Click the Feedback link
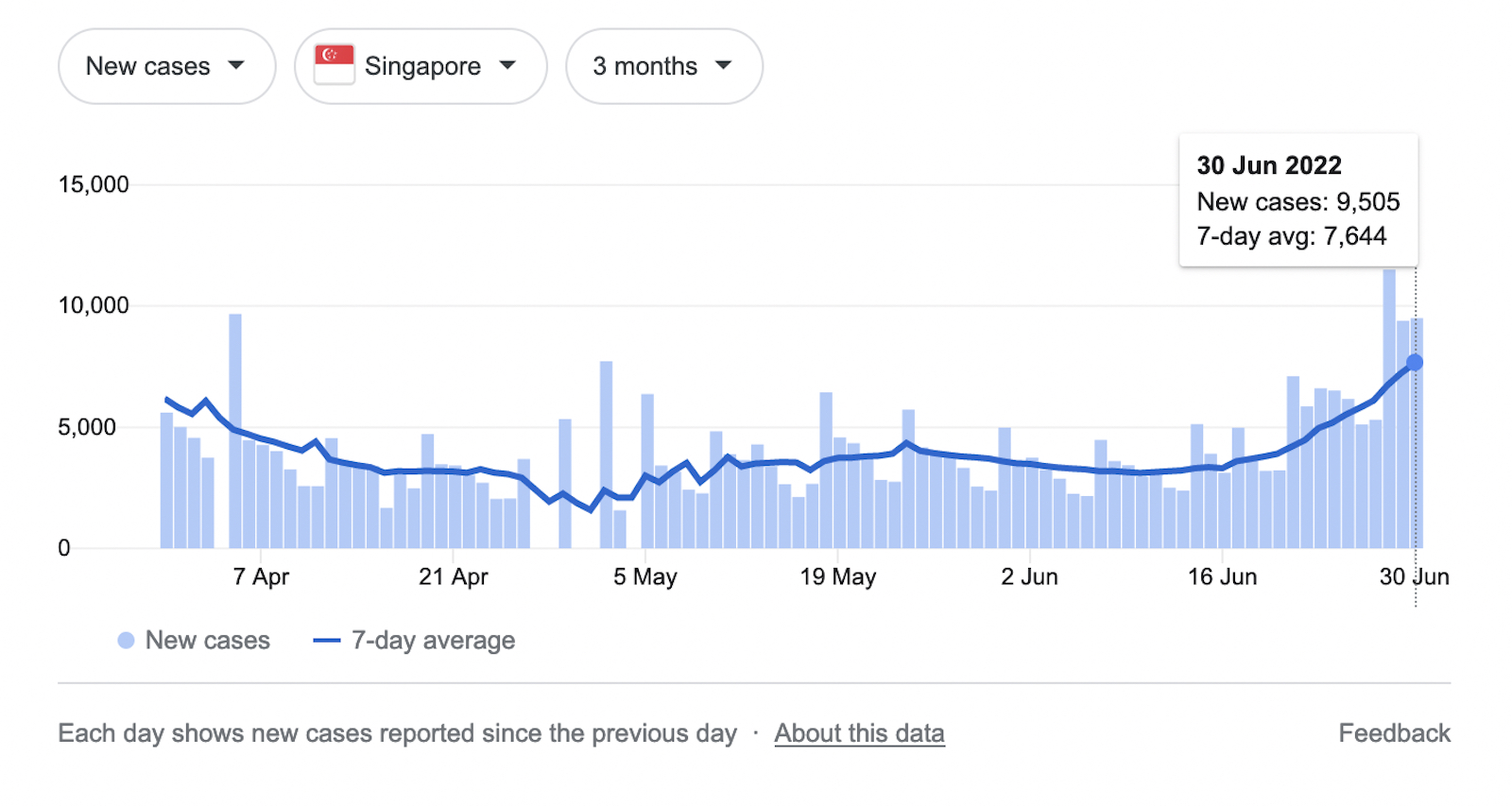 point(1394,733)
